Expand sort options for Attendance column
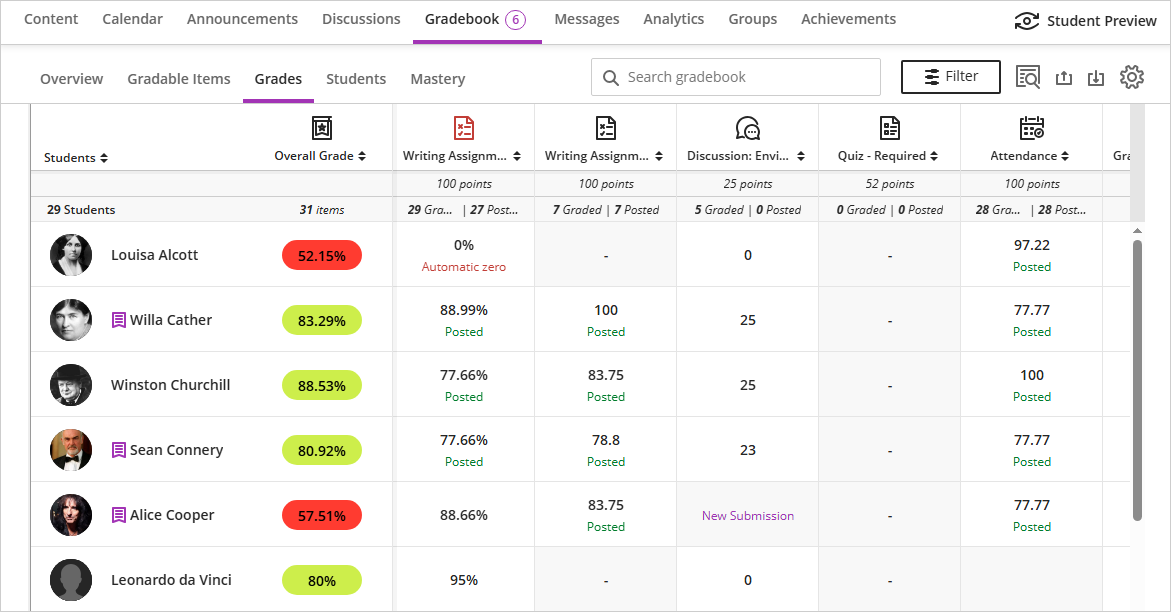This screenshot has height=612, width=1171. (1065, 156)
